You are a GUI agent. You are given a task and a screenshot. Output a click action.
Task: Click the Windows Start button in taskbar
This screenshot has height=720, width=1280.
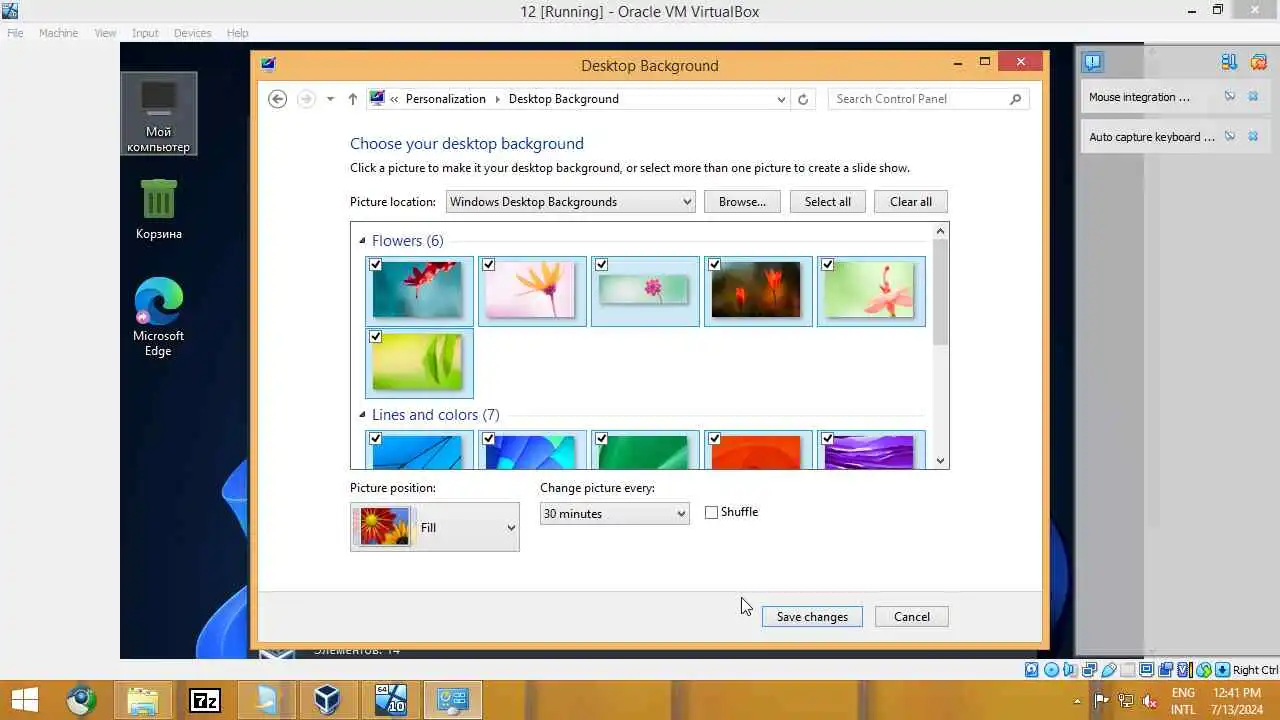click(x=24, y=699)
